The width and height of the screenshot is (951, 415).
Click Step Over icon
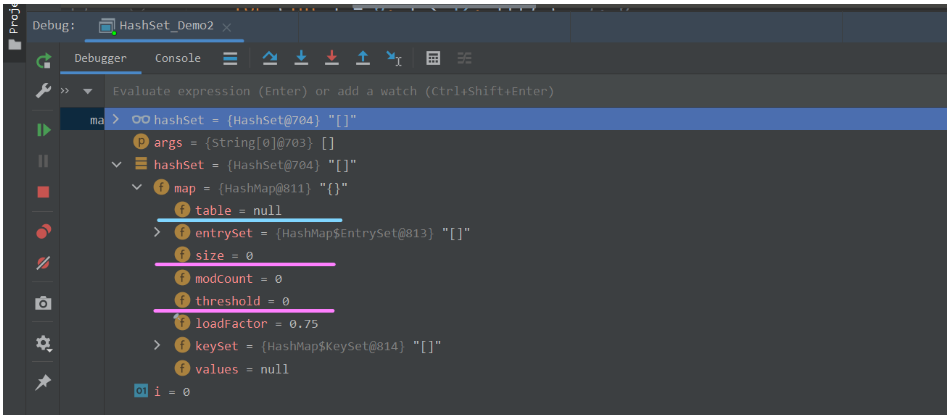270,58
